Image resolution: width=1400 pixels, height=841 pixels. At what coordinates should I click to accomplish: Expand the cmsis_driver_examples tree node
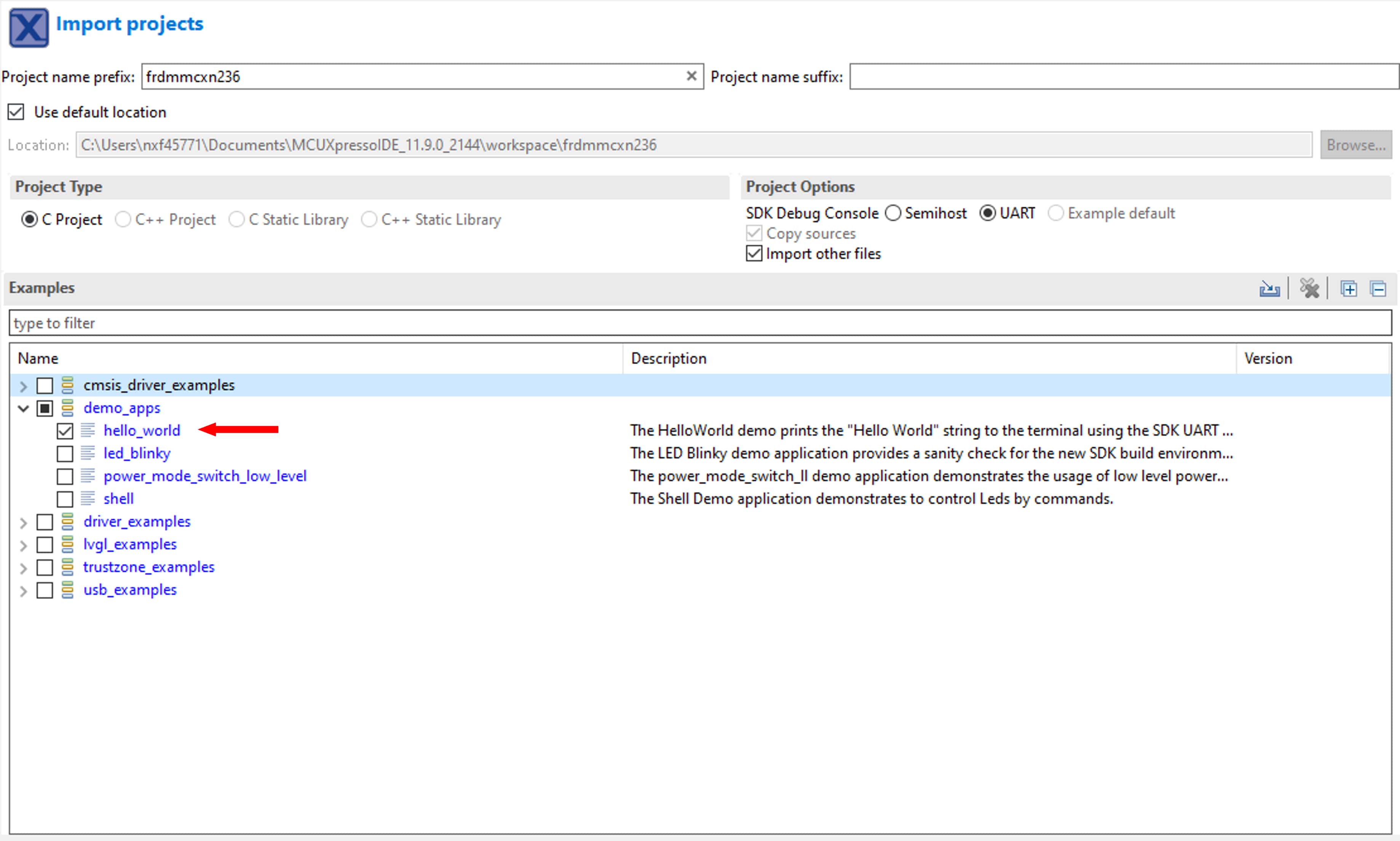pos(23,386)
